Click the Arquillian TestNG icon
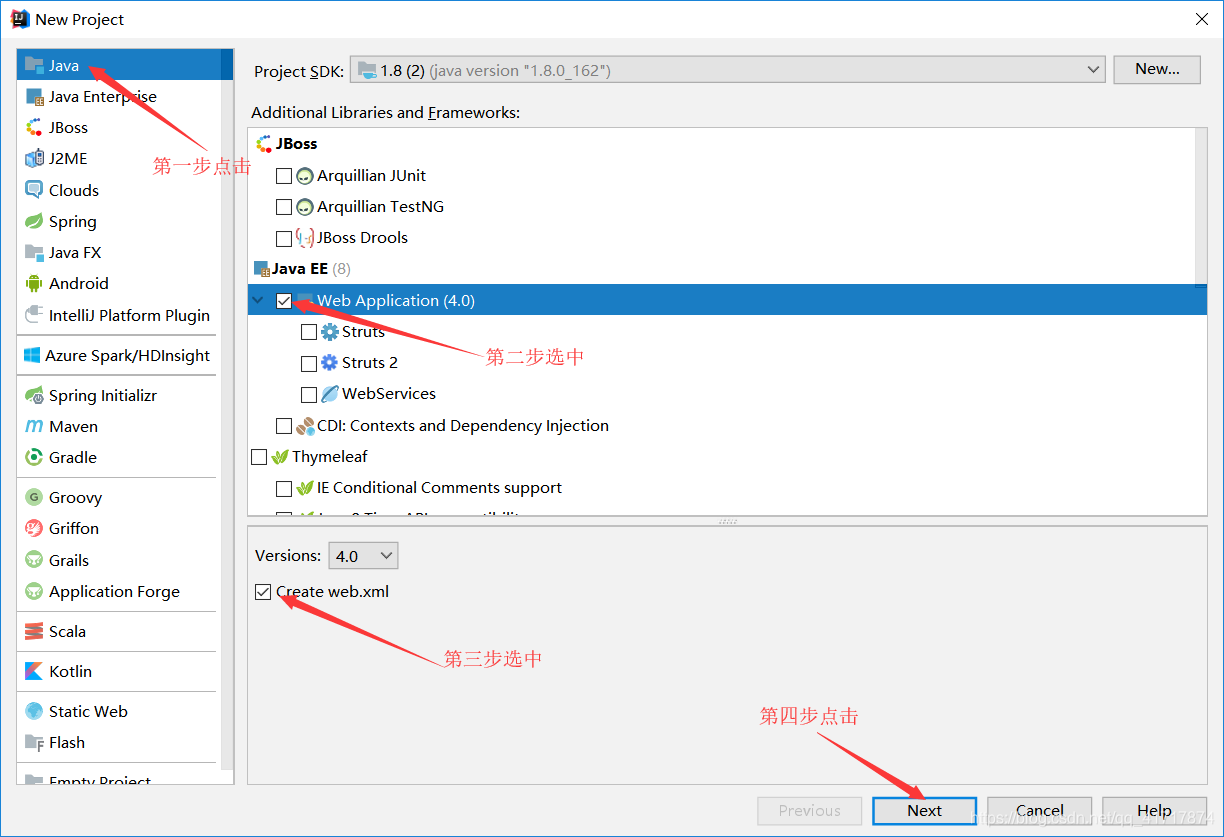 pyautogui.click(x=305, y=207)
